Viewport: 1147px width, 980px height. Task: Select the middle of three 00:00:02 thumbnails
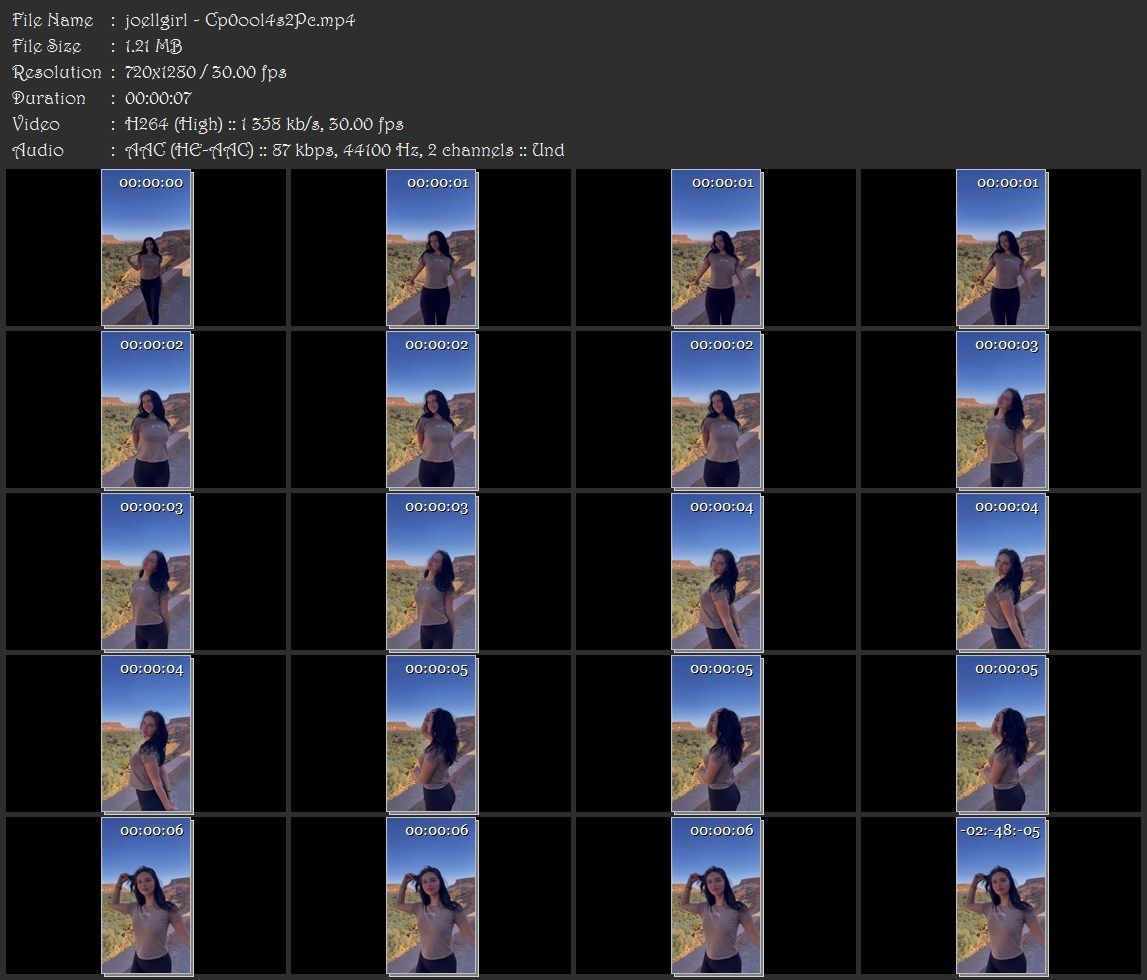(x=432, y=410)
